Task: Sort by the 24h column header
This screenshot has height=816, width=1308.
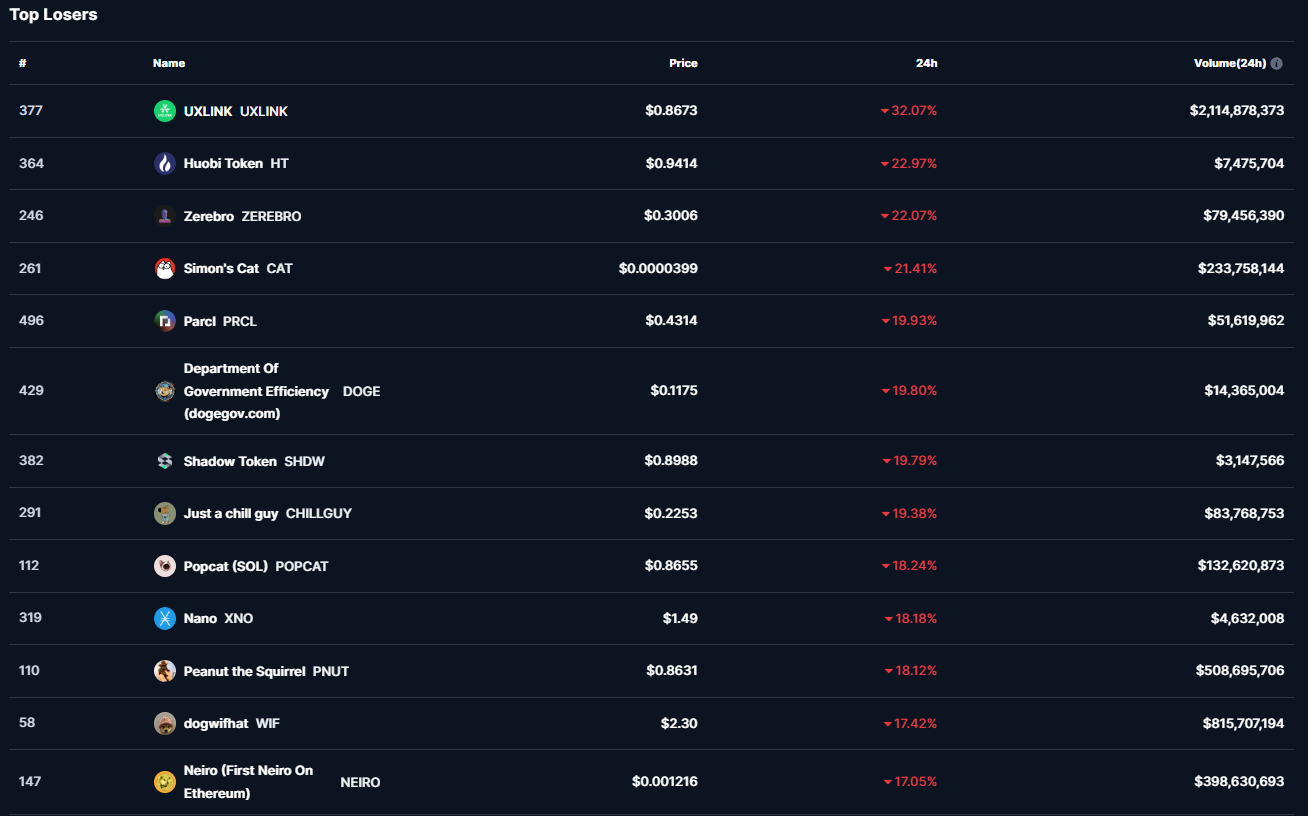Action: pos(926,63)
